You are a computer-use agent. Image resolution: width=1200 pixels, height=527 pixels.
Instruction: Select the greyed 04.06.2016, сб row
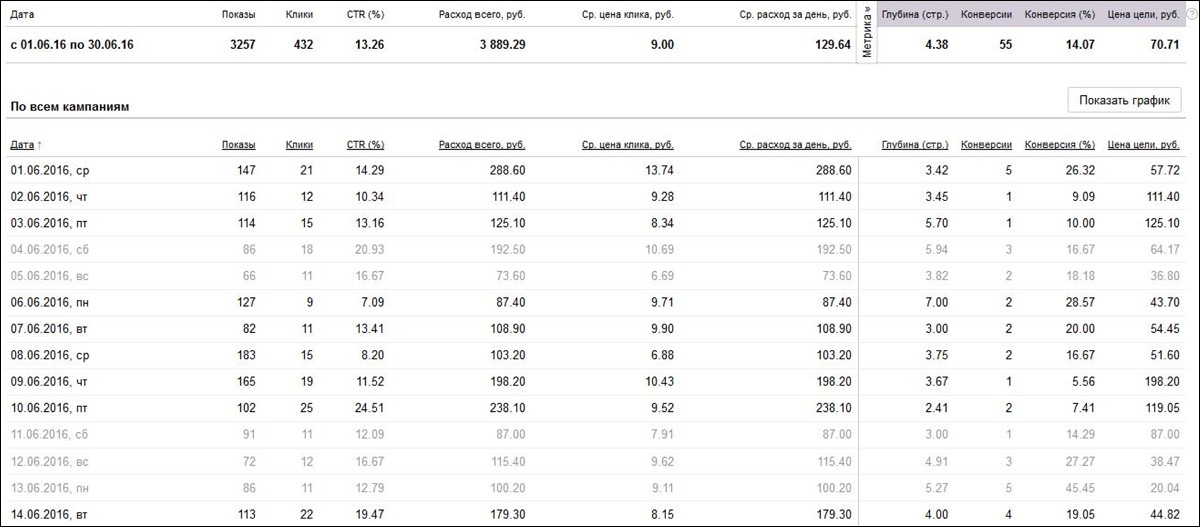tap(49, 249)
